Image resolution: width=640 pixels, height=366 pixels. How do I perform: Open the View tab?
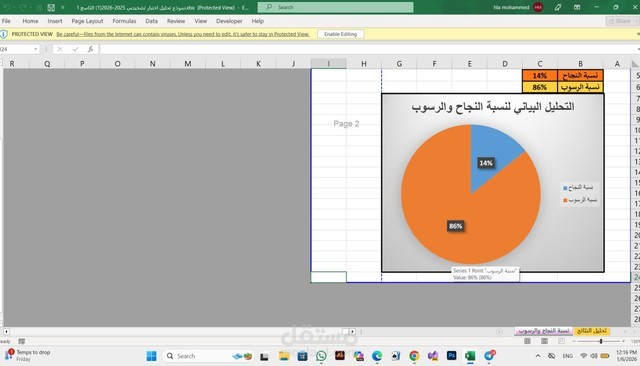[x=200, y=21]
